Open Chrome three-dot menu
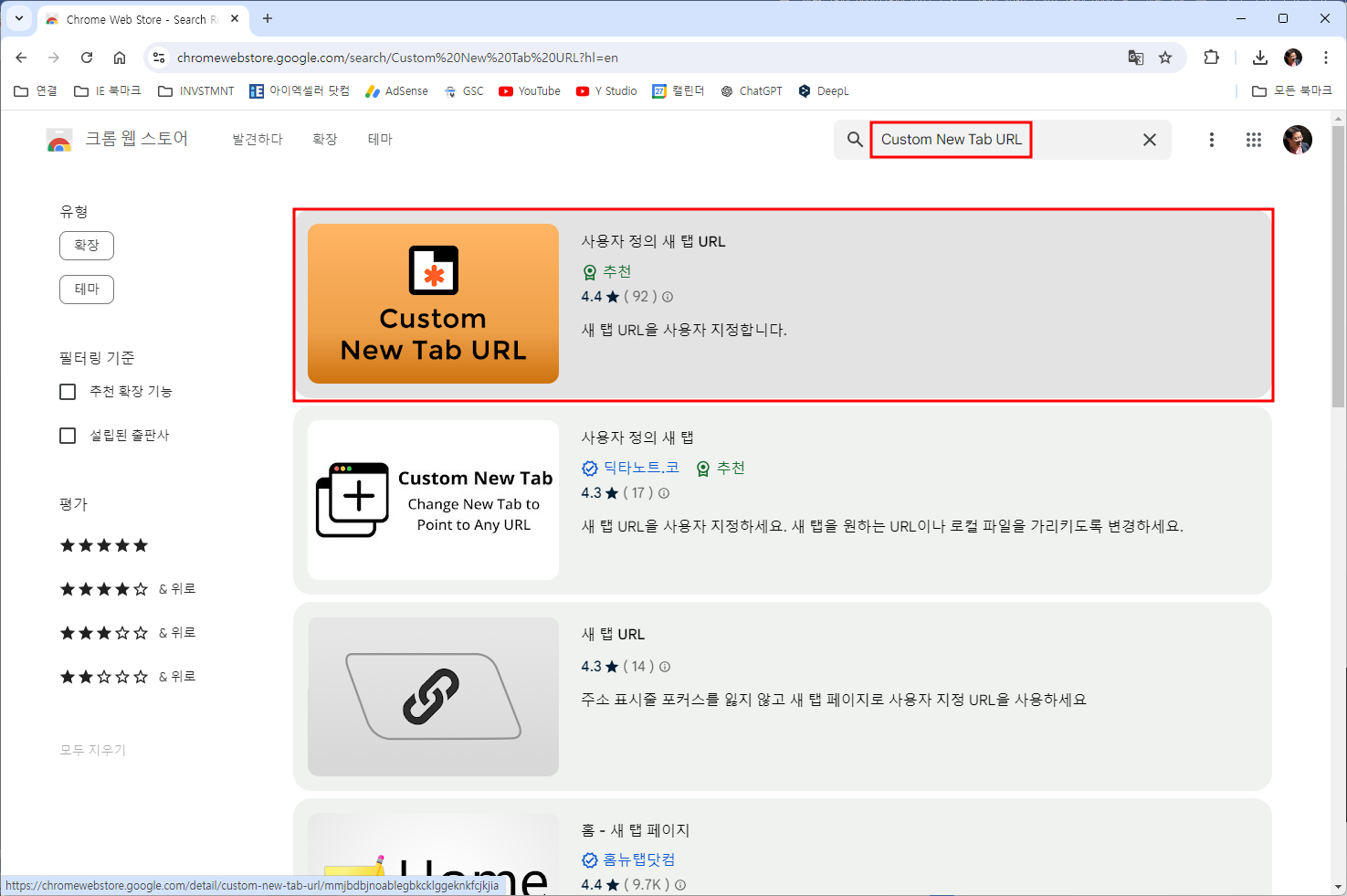Viewport: 1347px width, 896px height. point(1326,58)
